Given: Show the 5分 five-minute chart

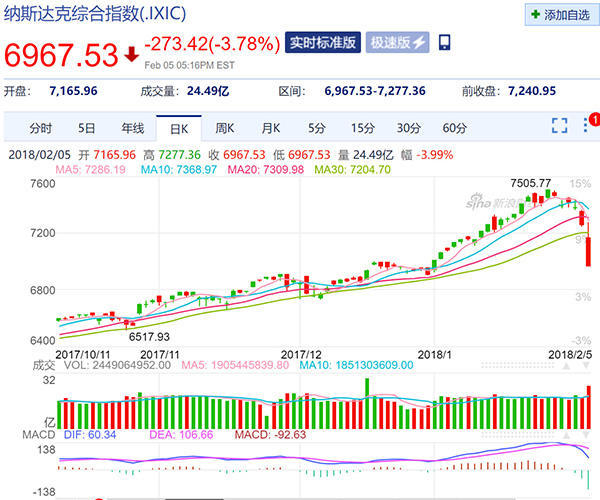Looking at the screenshot, I should [317, 128].
